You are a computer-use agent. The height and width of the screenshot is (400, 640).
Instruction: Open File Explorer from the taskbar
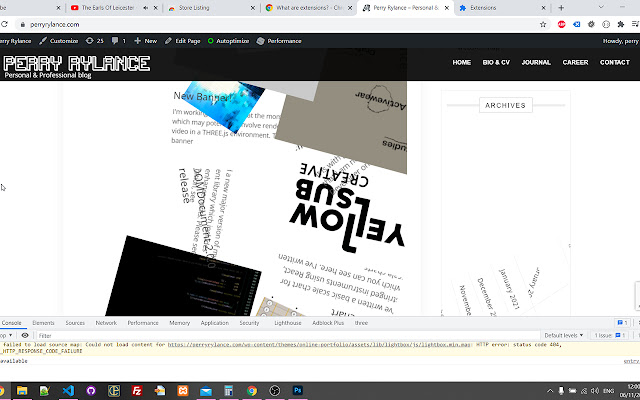point(22,391)
